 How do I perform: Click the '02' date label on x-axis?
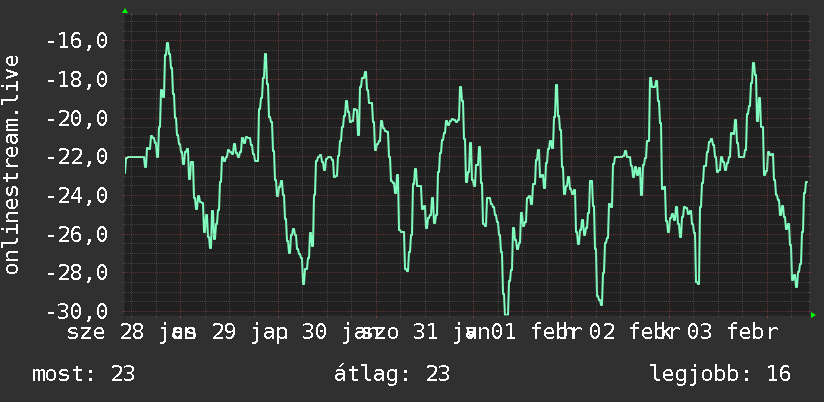click(x=602, y=333)
